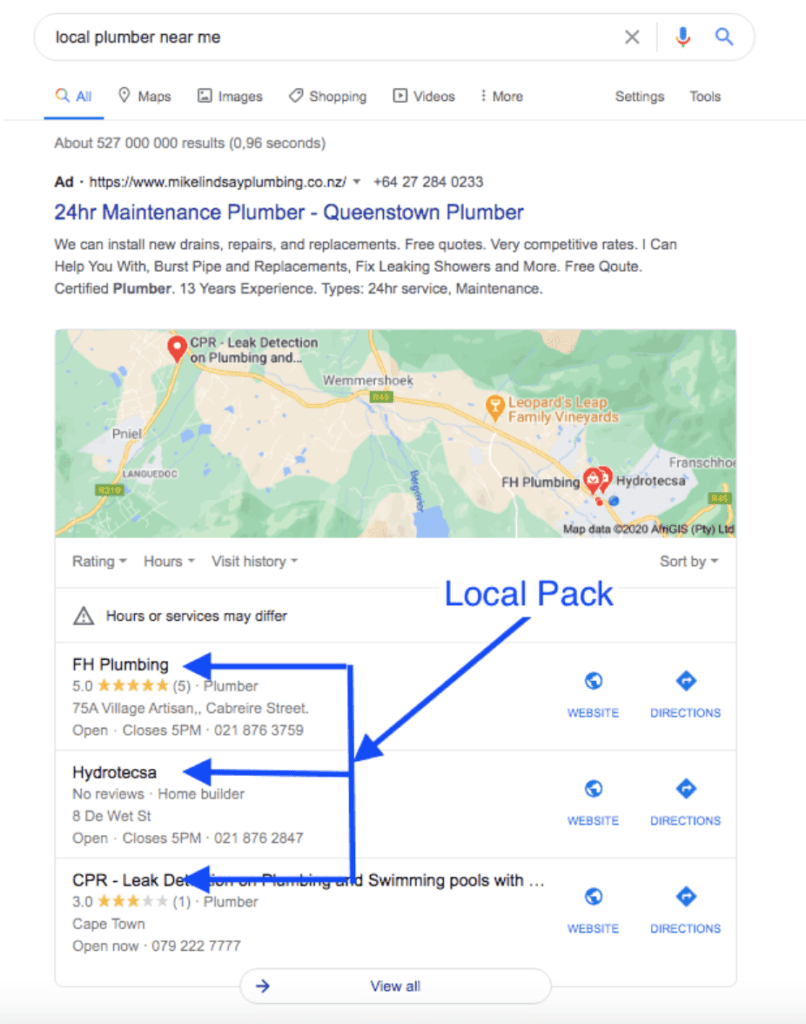Expand the Rating filter dropdown
Image resolution: width=806 pixels, height=1024 pixels.
coord(99,562)
